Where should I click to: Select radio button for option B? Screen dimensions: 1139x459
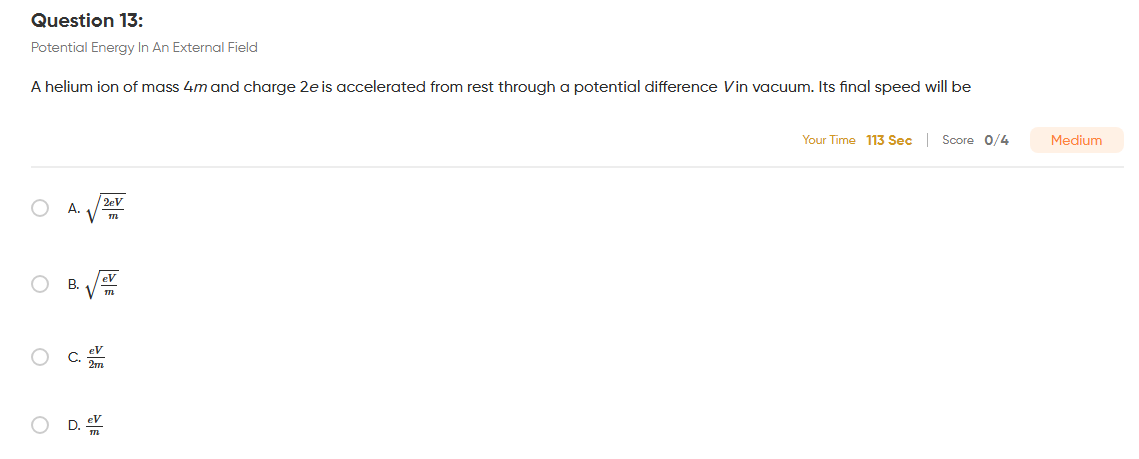click(x=40, y=284)
